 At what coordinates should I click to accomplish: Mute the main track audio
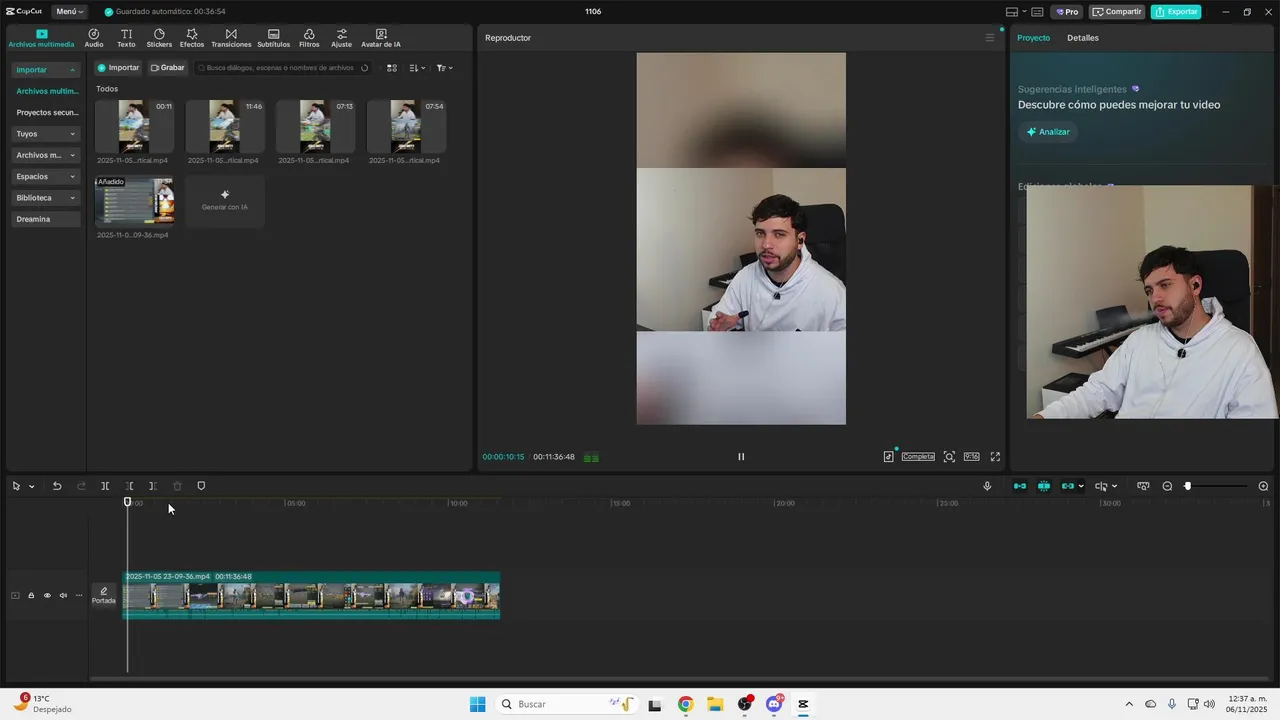click(63, 596)
